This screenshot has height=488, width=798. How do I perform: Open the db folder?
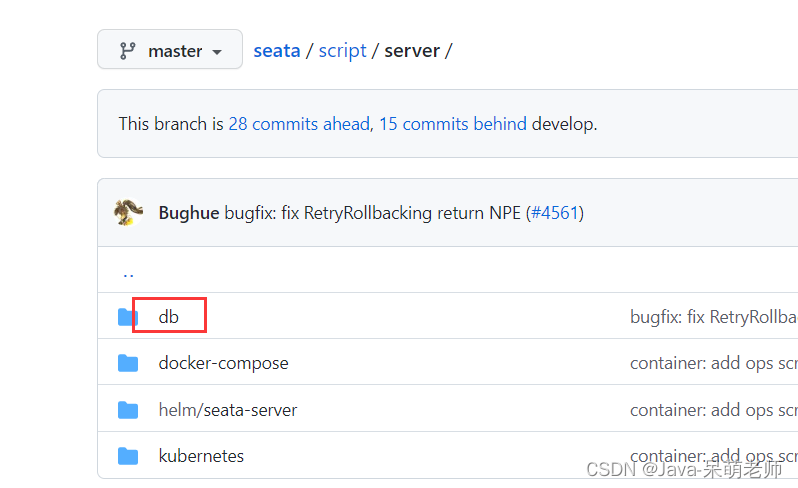168,317
